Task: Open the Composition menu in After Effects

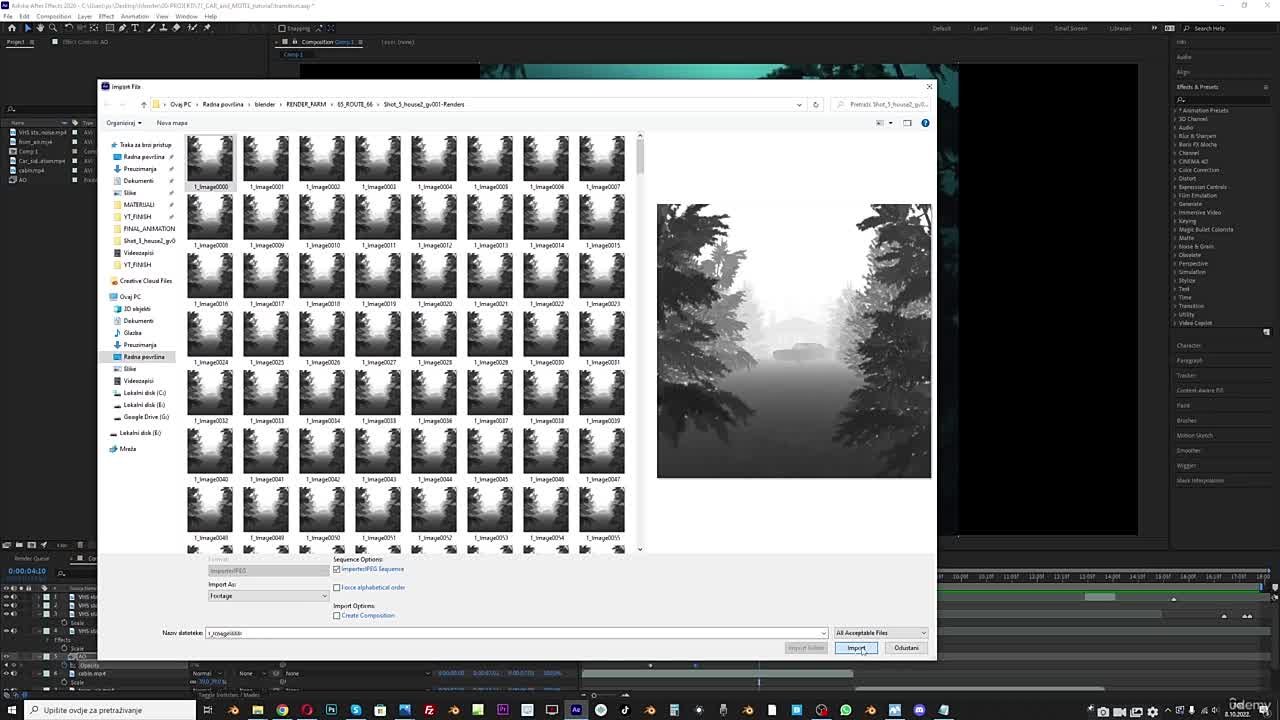Action: click(53, 16)
